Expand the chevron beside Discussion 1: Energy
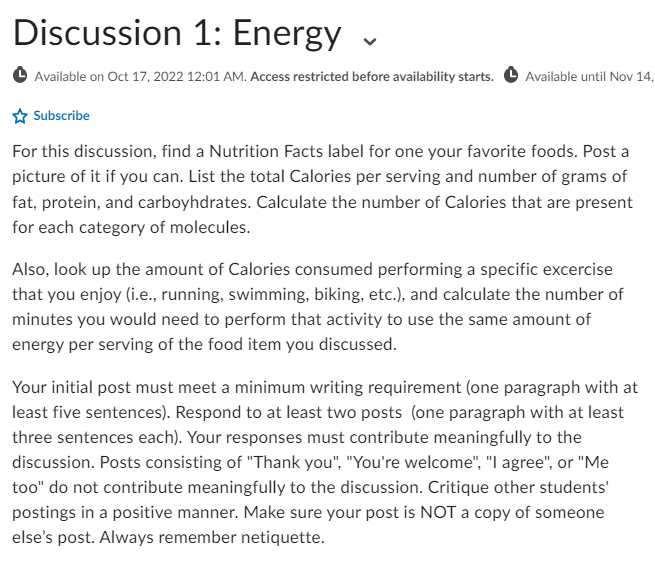Screen dimensions: 655x565 (370, 41)
